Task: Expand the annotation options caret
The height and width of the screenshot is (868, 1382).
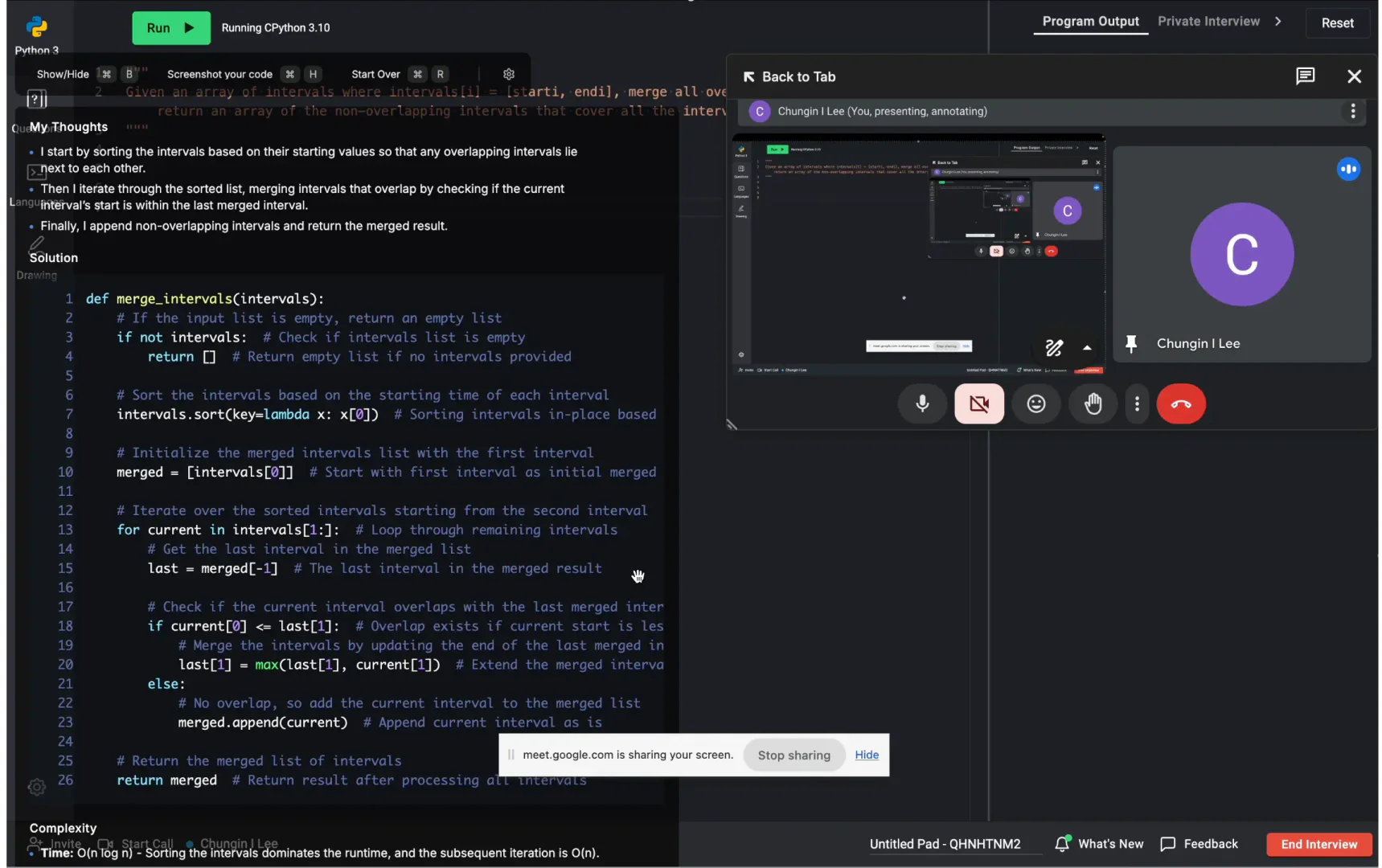Action: tap(1087, 348)
